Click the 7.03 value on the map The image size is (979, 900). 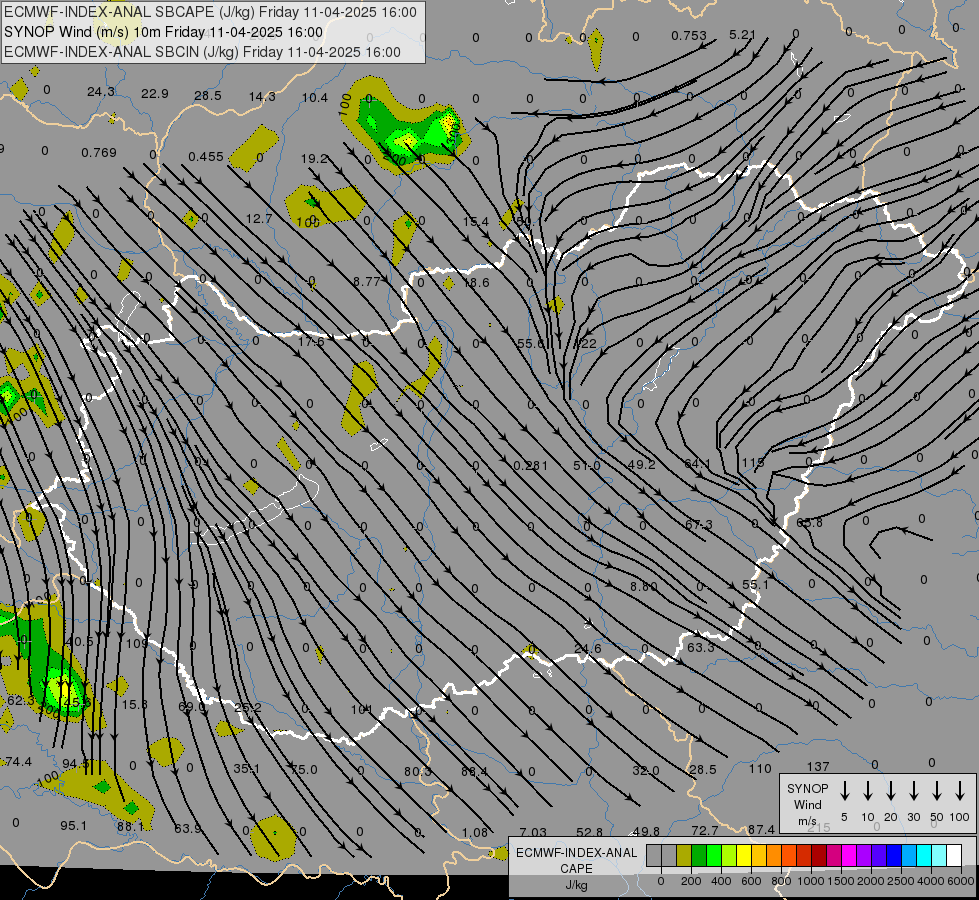click(533, 832)
